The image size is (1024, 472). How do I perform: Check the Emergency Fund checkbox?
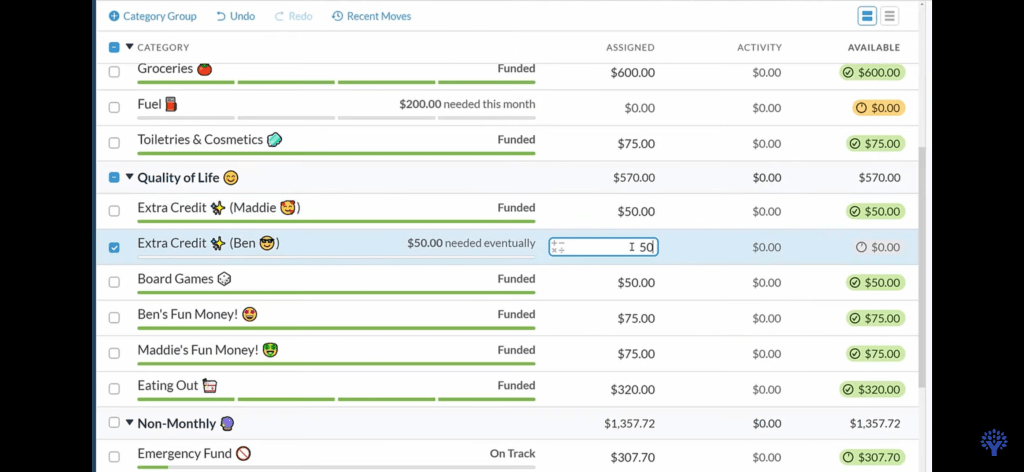point(114,457)
